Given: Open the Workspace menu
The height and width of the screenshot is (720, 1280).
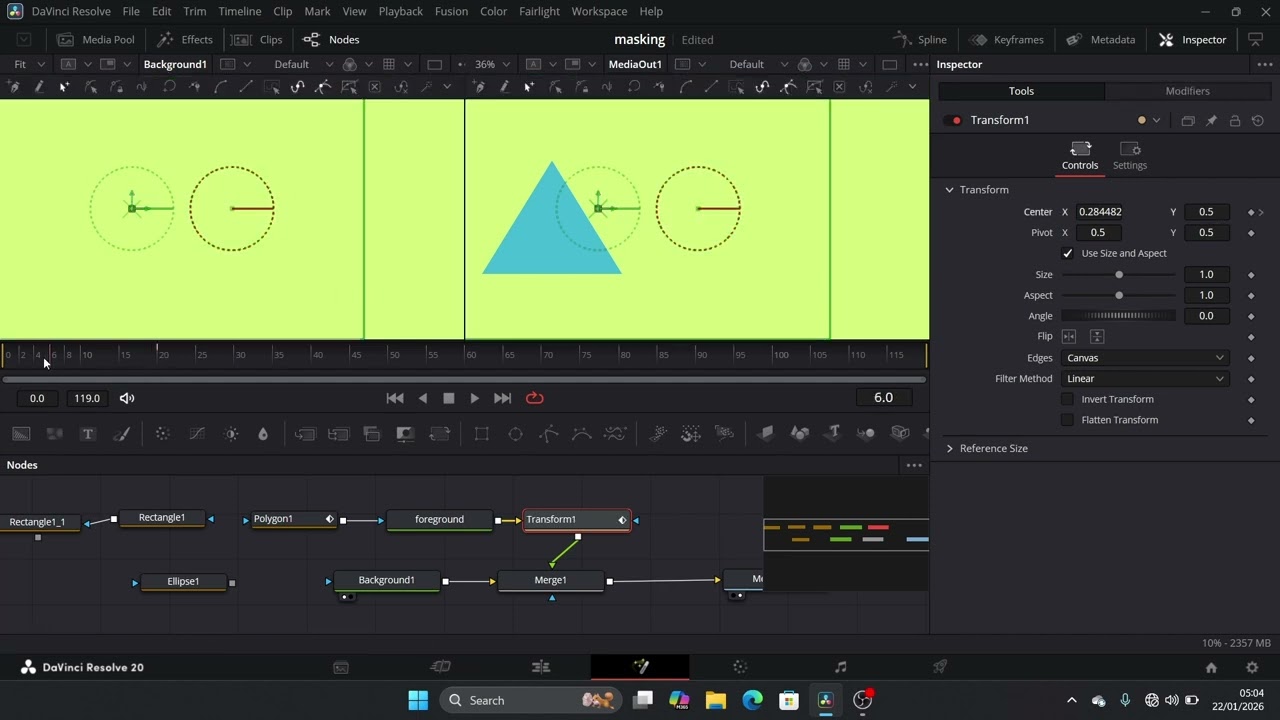Looking at the screenshot, I should tap(599, 11).
